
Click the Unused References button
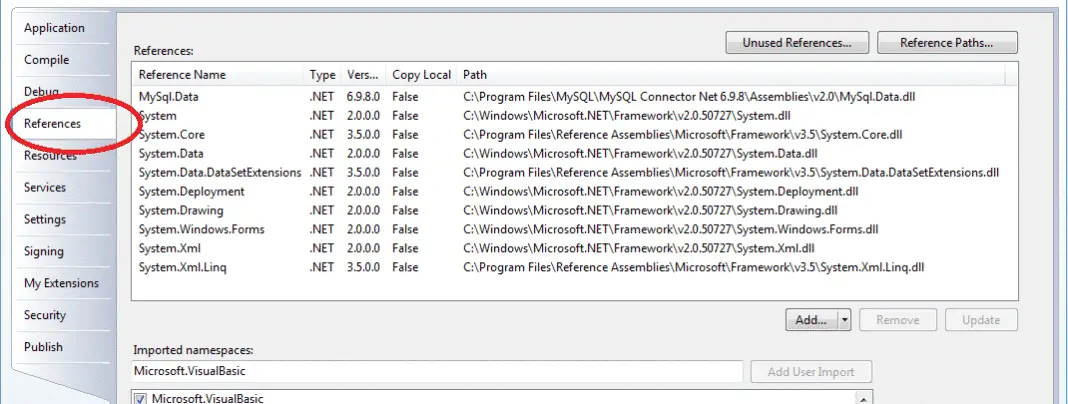pos(796,43)
